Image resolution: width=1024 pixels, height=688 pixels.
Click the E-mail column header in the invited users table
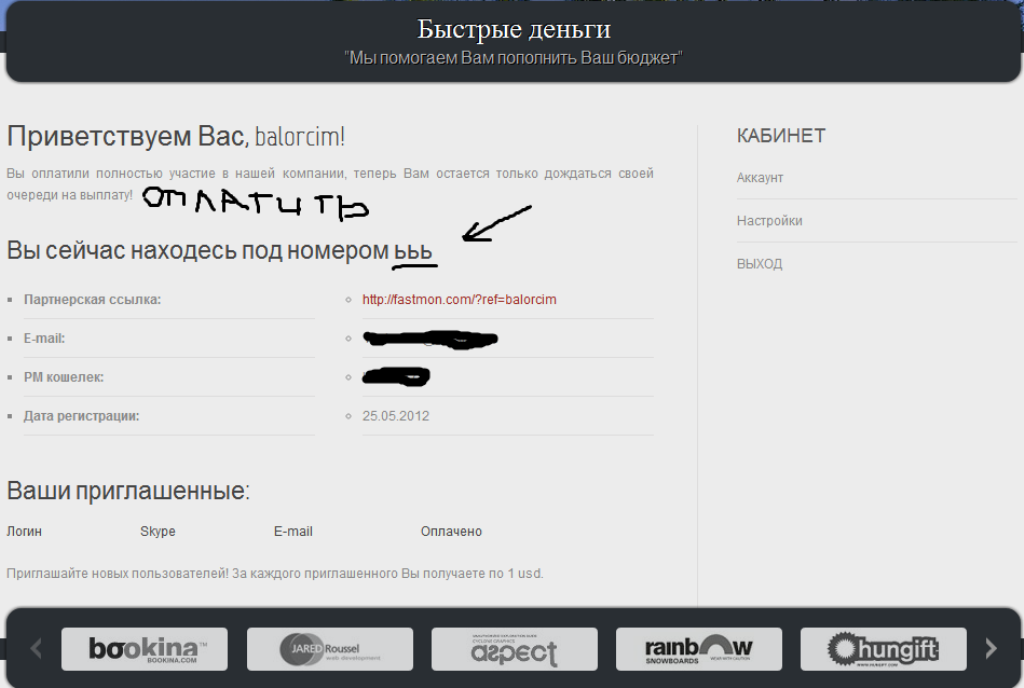coord(293,531)
